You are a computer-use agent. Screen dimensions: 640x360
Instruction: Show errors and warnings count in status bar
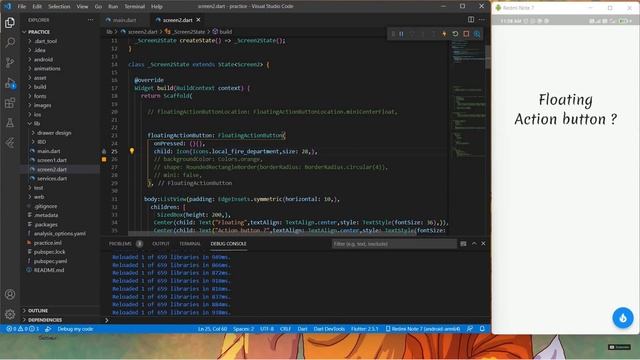tap(22, 329)
